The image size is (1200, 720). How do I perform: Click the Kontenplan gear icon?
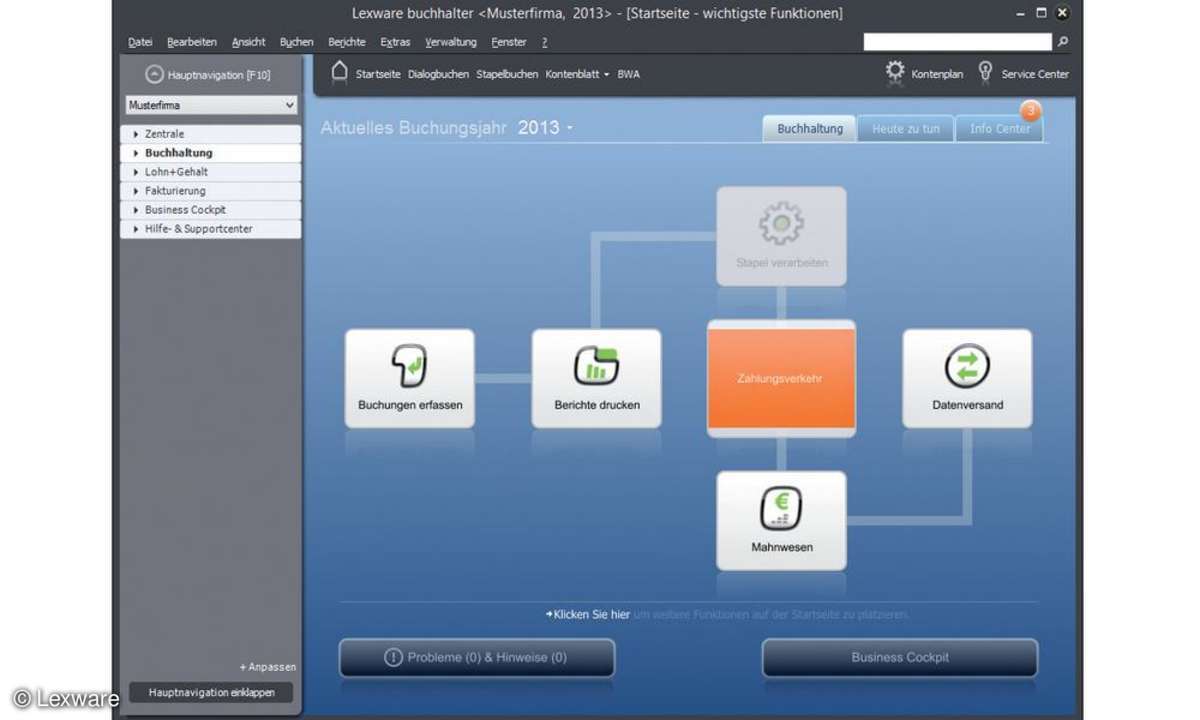coord(895,72)
